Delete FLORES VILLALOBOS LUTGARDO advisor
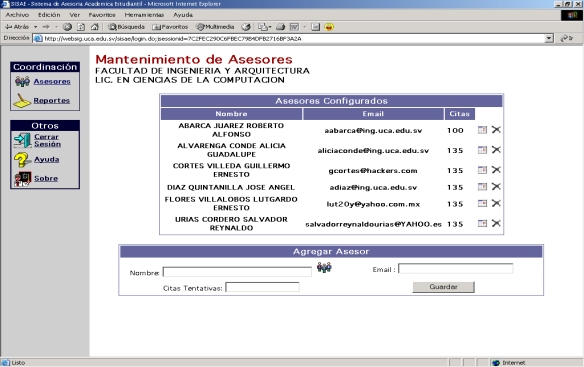 click(x=496, y=203)
